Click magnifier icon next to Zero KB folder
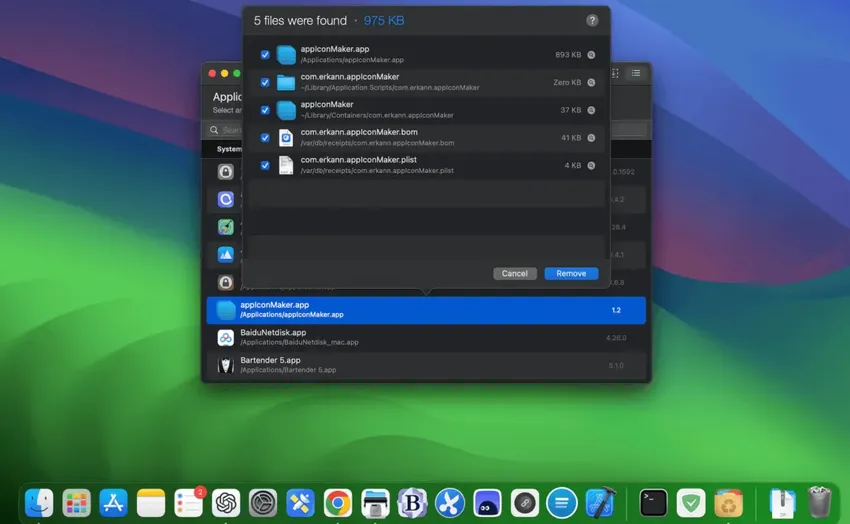 (592, 83)
